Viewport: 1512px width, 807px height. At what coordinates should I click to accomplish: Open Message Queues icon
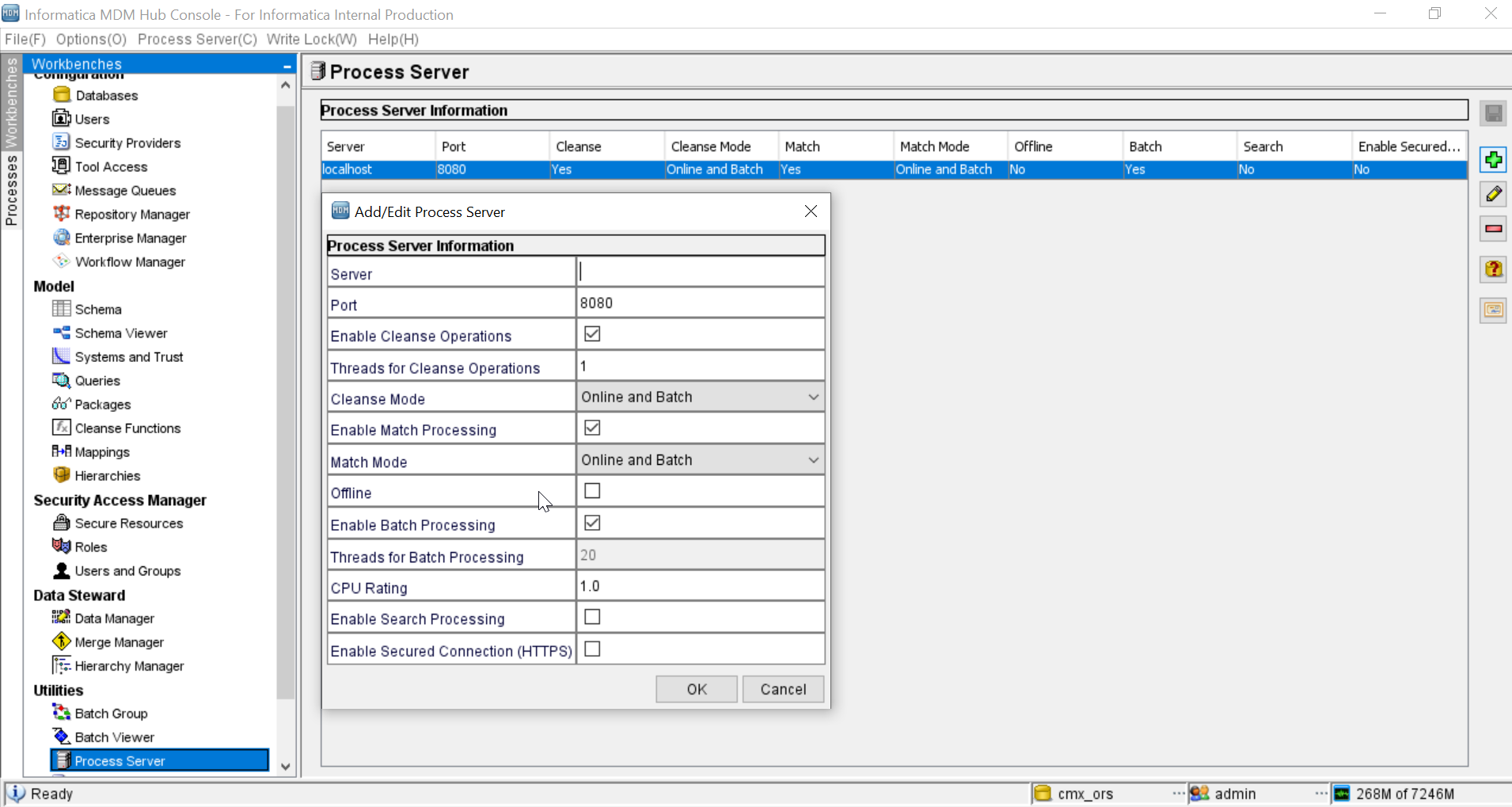pyautogui.click(x=62, y=190)
